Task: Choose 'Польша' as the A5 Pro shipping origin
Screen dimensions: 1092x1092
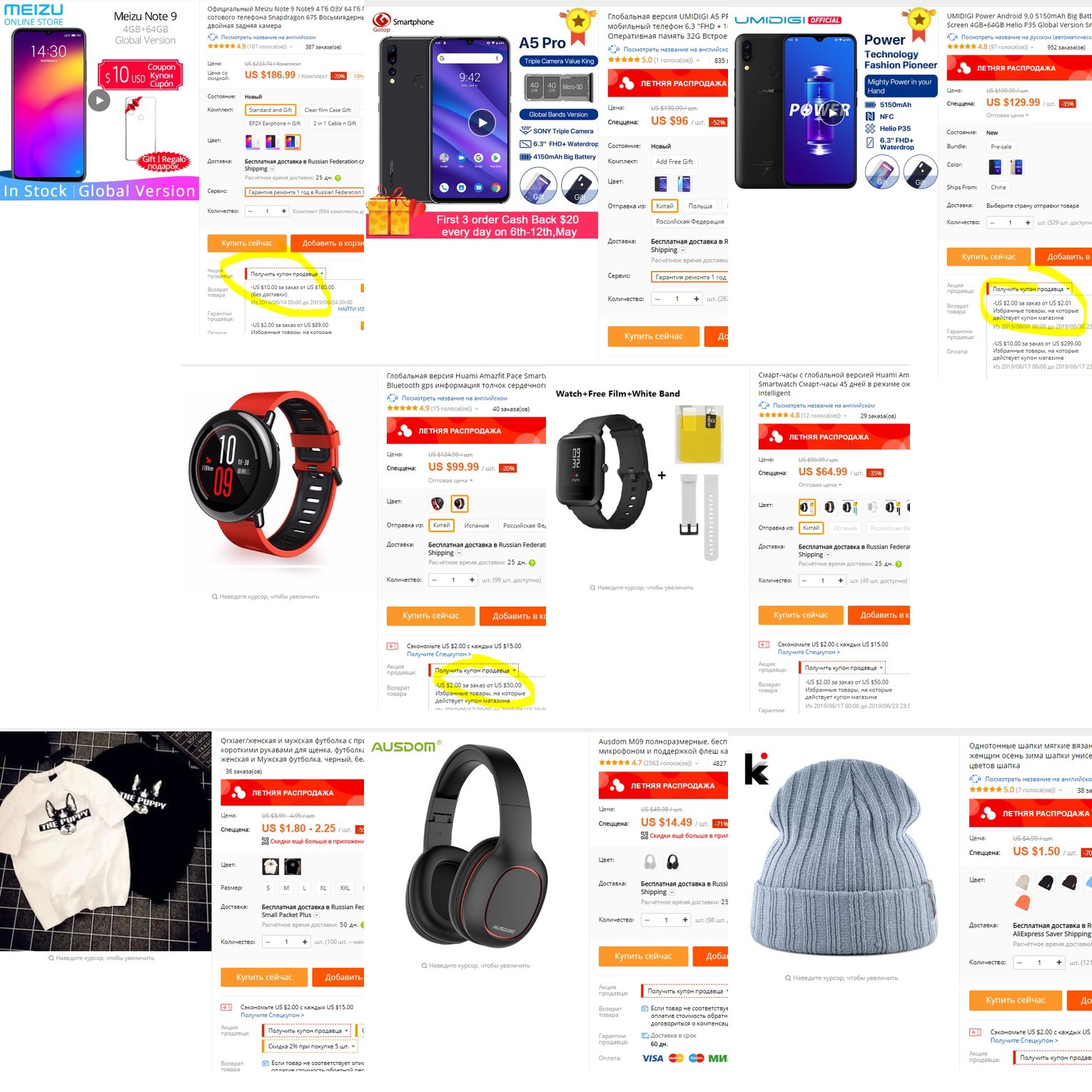Action: click(700, 206)
